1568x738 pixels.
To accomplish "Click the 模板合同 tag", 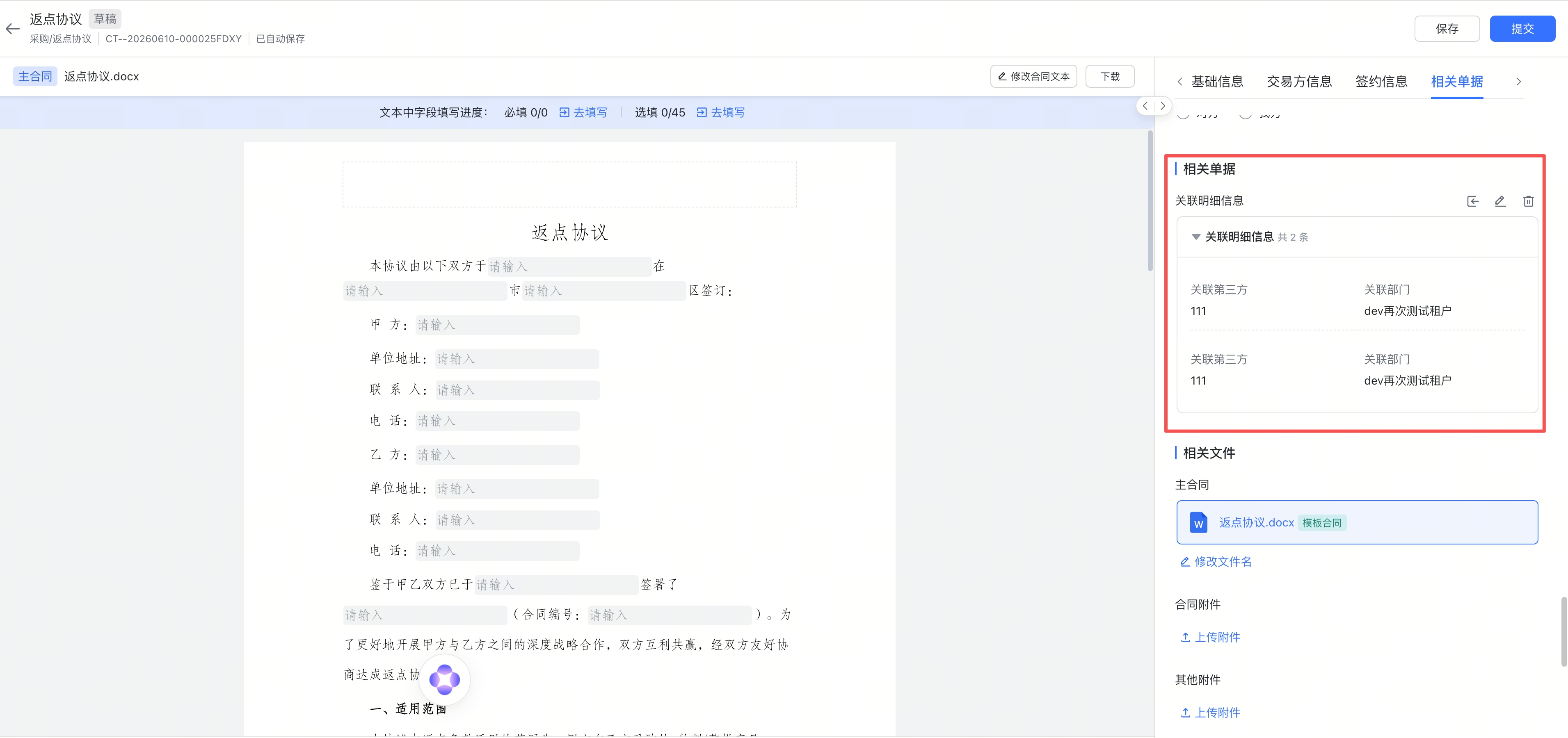I will coord(1321,523).
